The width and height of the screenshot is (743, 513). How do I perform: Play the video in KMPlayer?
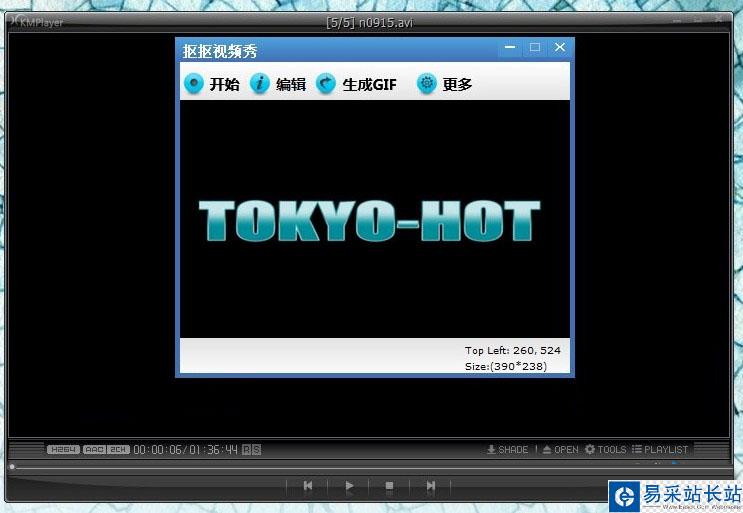349,486
